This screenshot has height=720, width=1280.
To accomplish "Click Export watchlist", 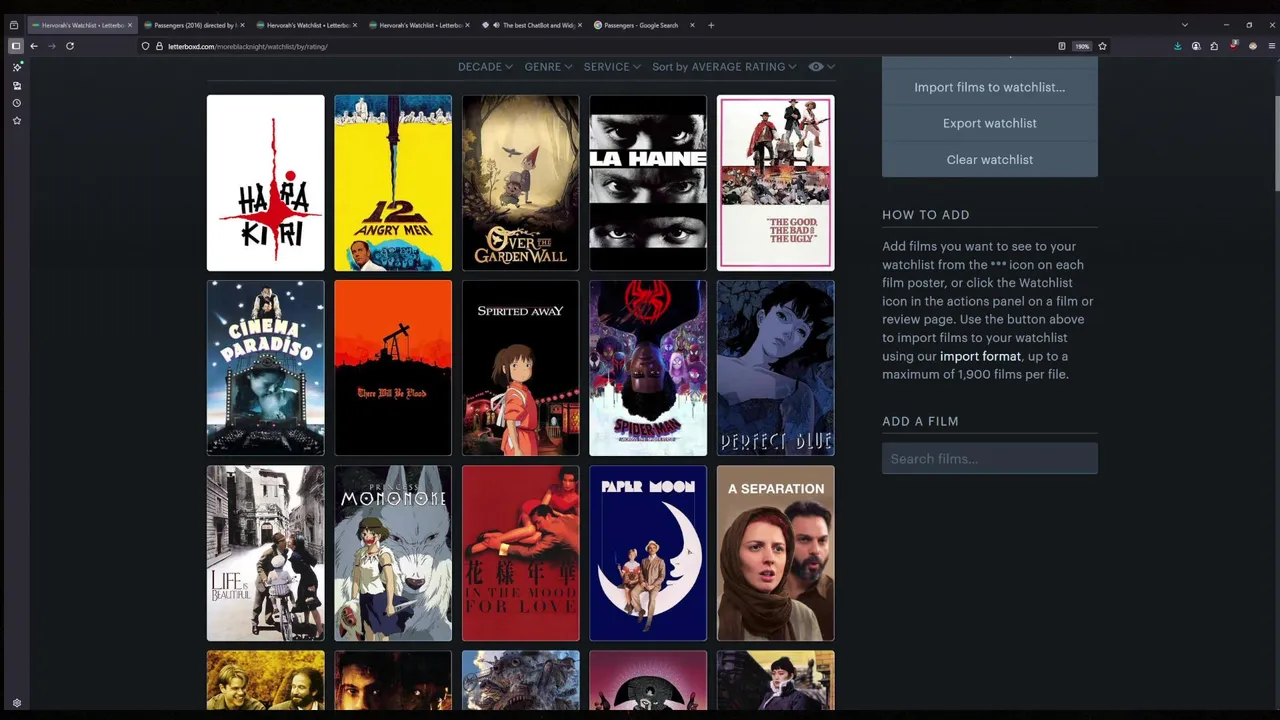I will 990,123.
